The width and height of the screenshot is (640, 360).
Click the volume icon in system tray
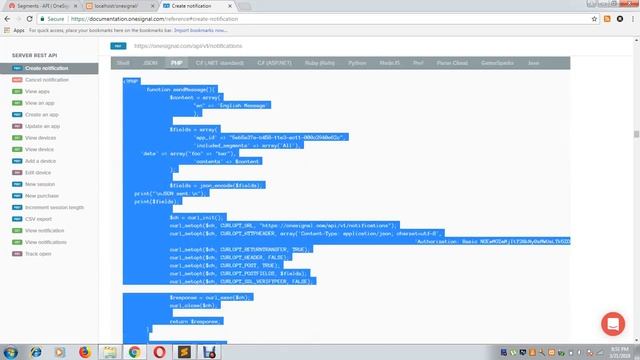[x=579, y=353]
